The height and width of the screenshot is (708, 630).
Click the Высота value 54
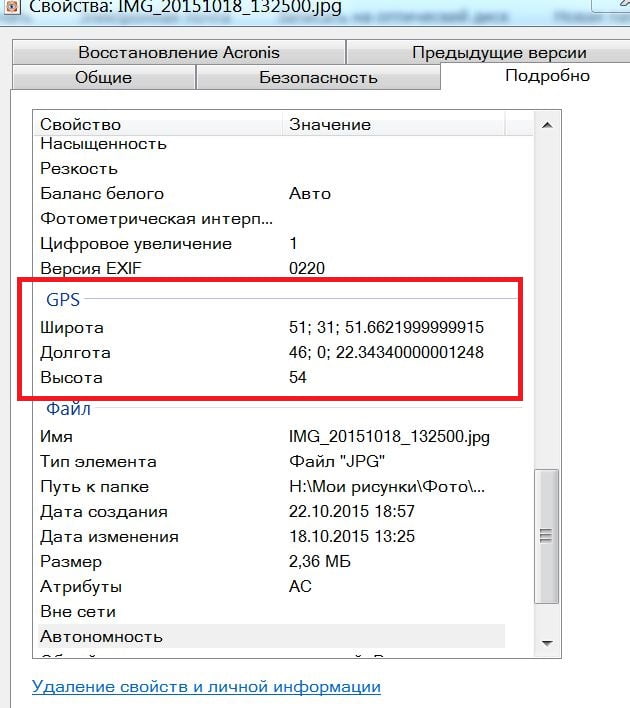(297, 378)
